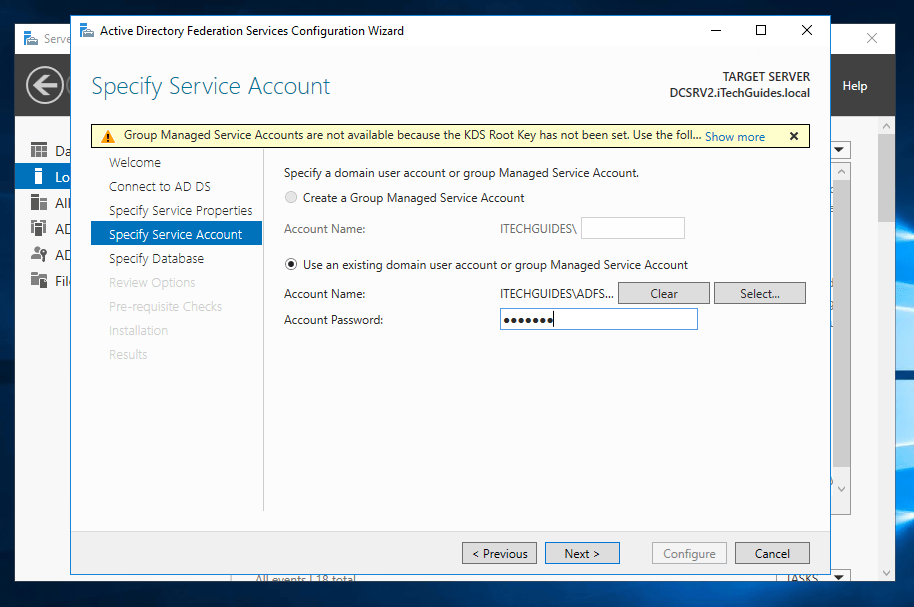Click inside the Account Password field

point(598,318)
